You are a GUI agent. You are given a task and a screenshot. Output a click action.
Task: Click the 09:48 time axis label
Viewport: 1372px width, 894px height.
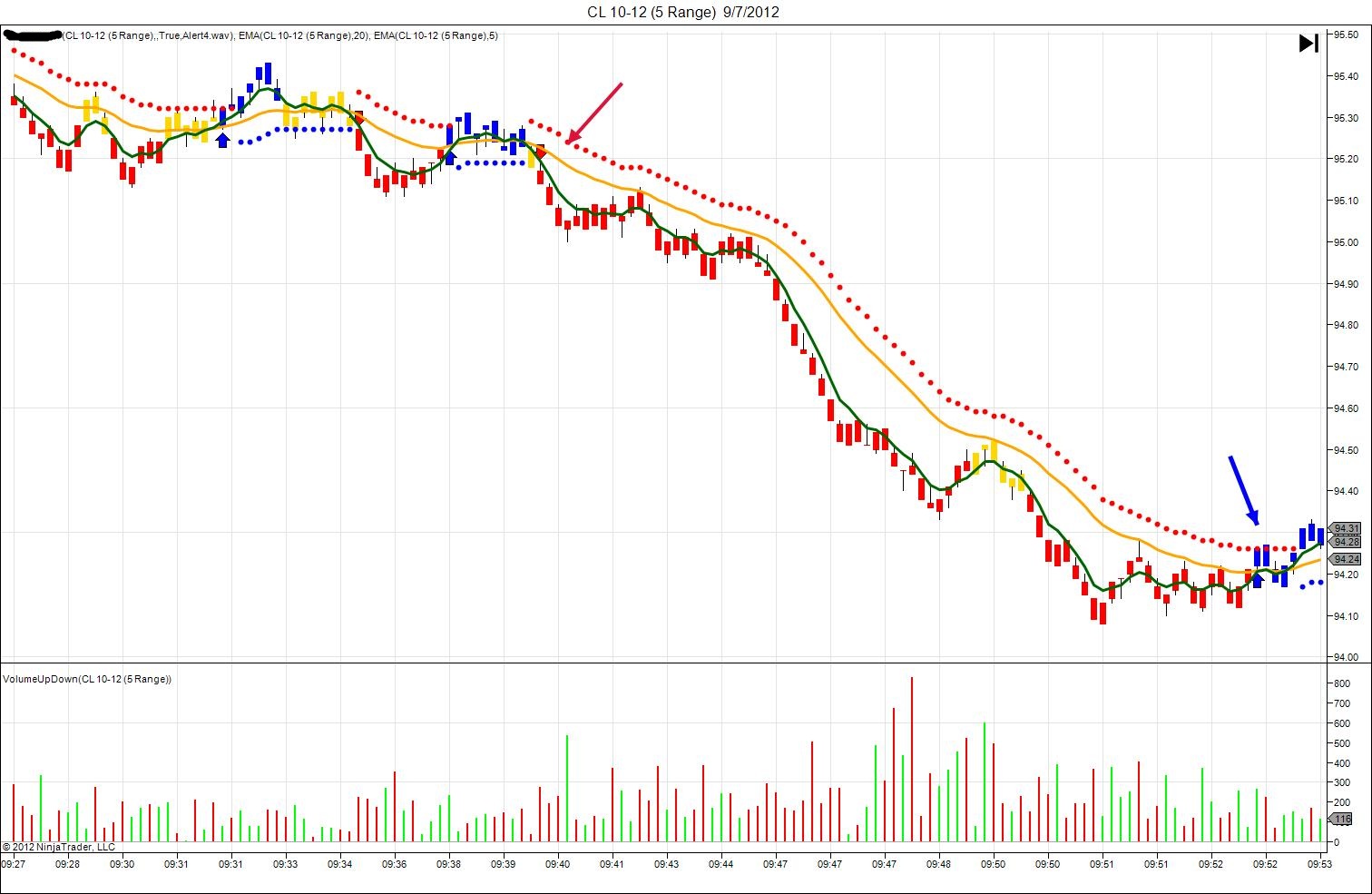point(939,865)
